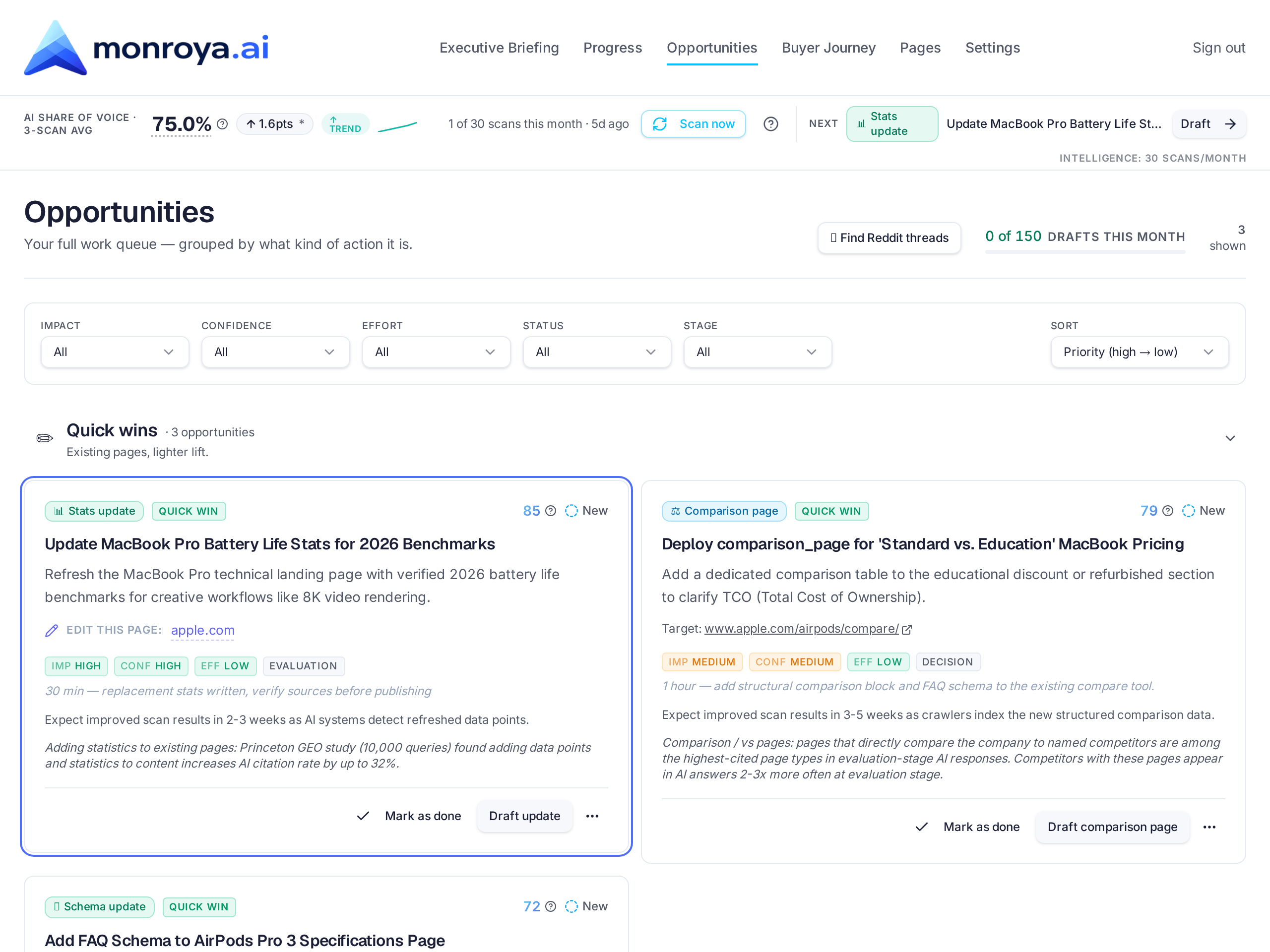Click Draft comparison page button

coord(1112,827)
